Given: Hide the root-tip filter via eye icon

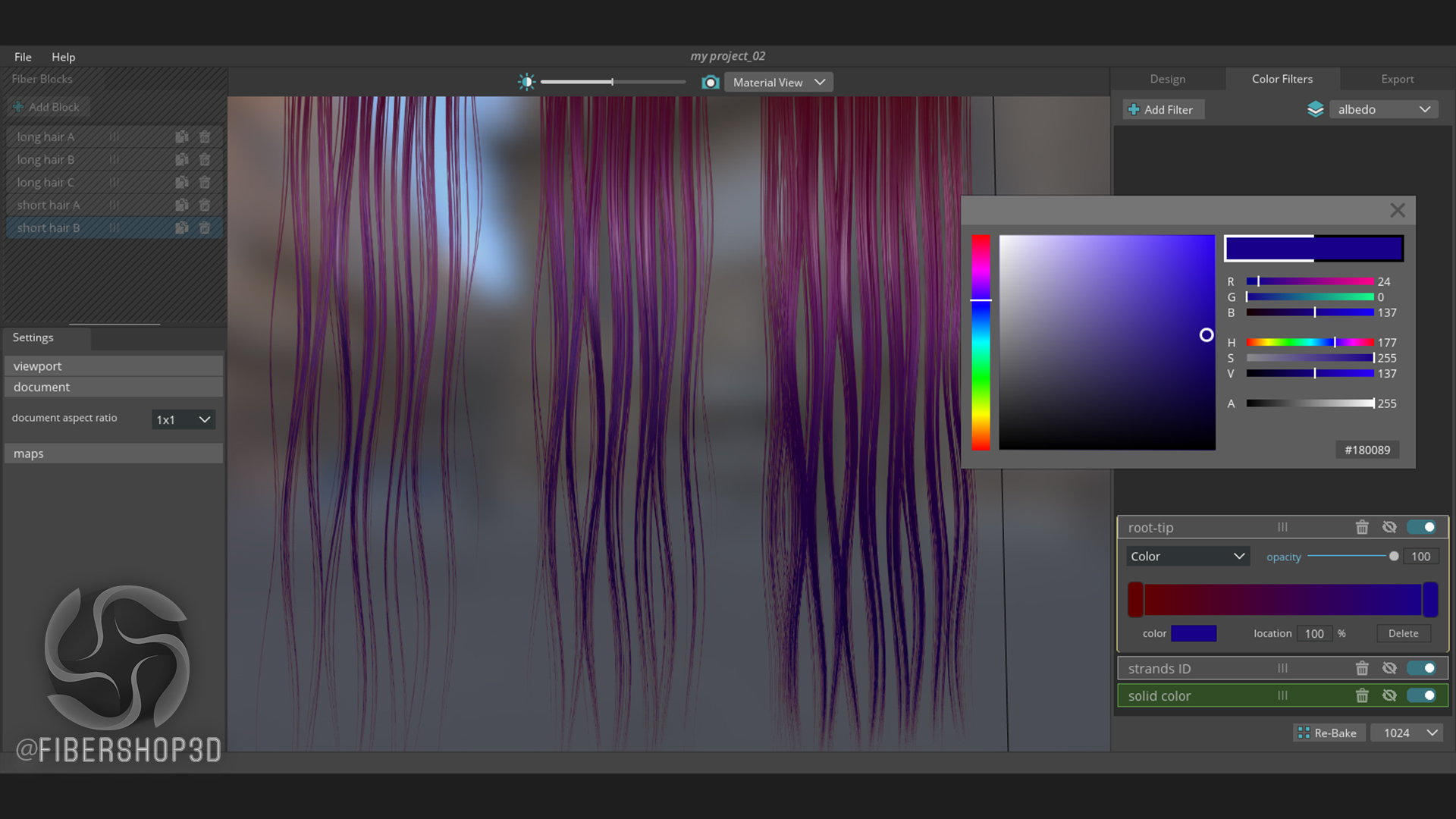Looking at the screenshot, I should coord(1389,527).
